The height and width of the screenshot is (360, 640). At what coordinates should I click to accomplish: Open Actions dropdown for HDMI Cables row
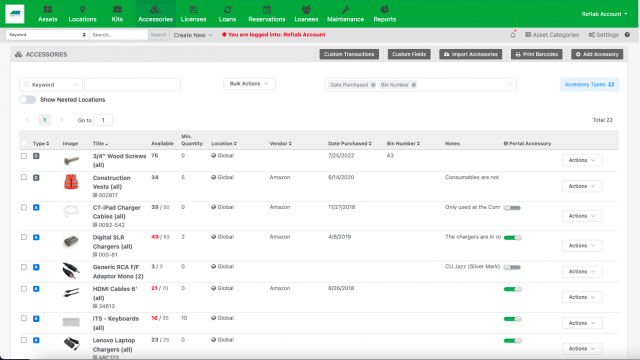click(x=582, y=297)
